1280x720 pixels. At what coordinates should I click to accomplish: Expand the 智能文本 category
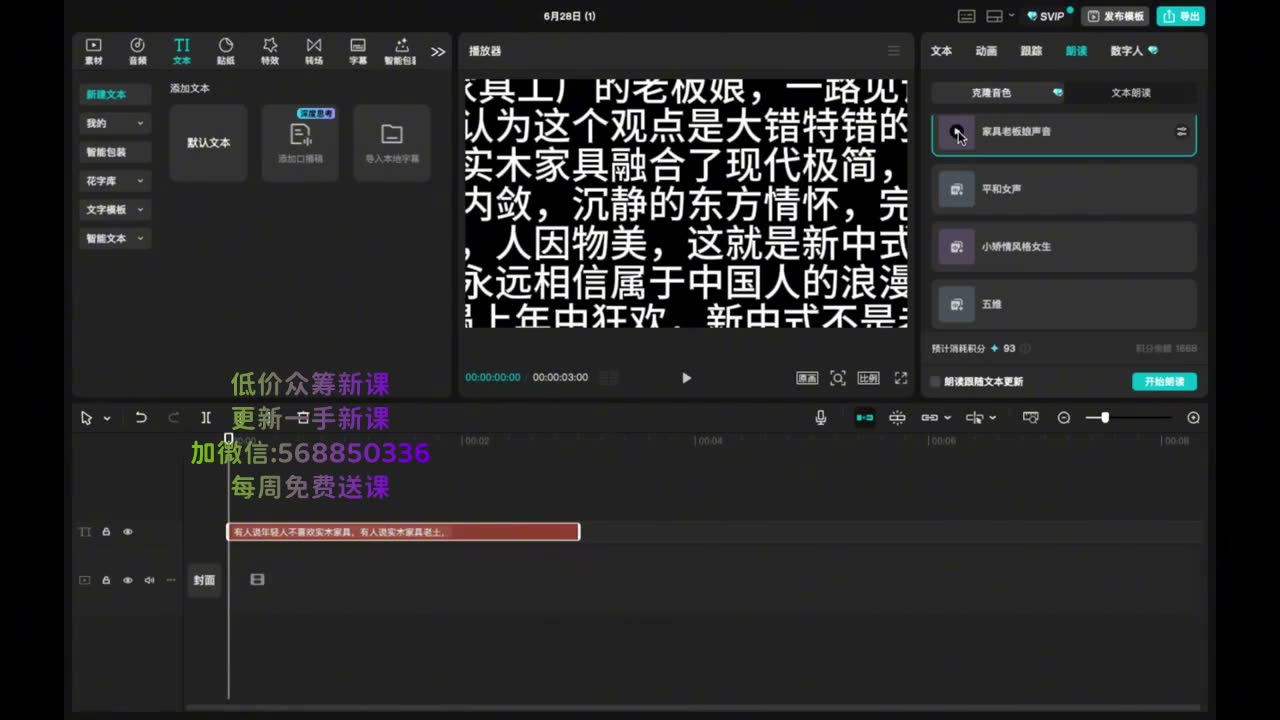[115, 239]
